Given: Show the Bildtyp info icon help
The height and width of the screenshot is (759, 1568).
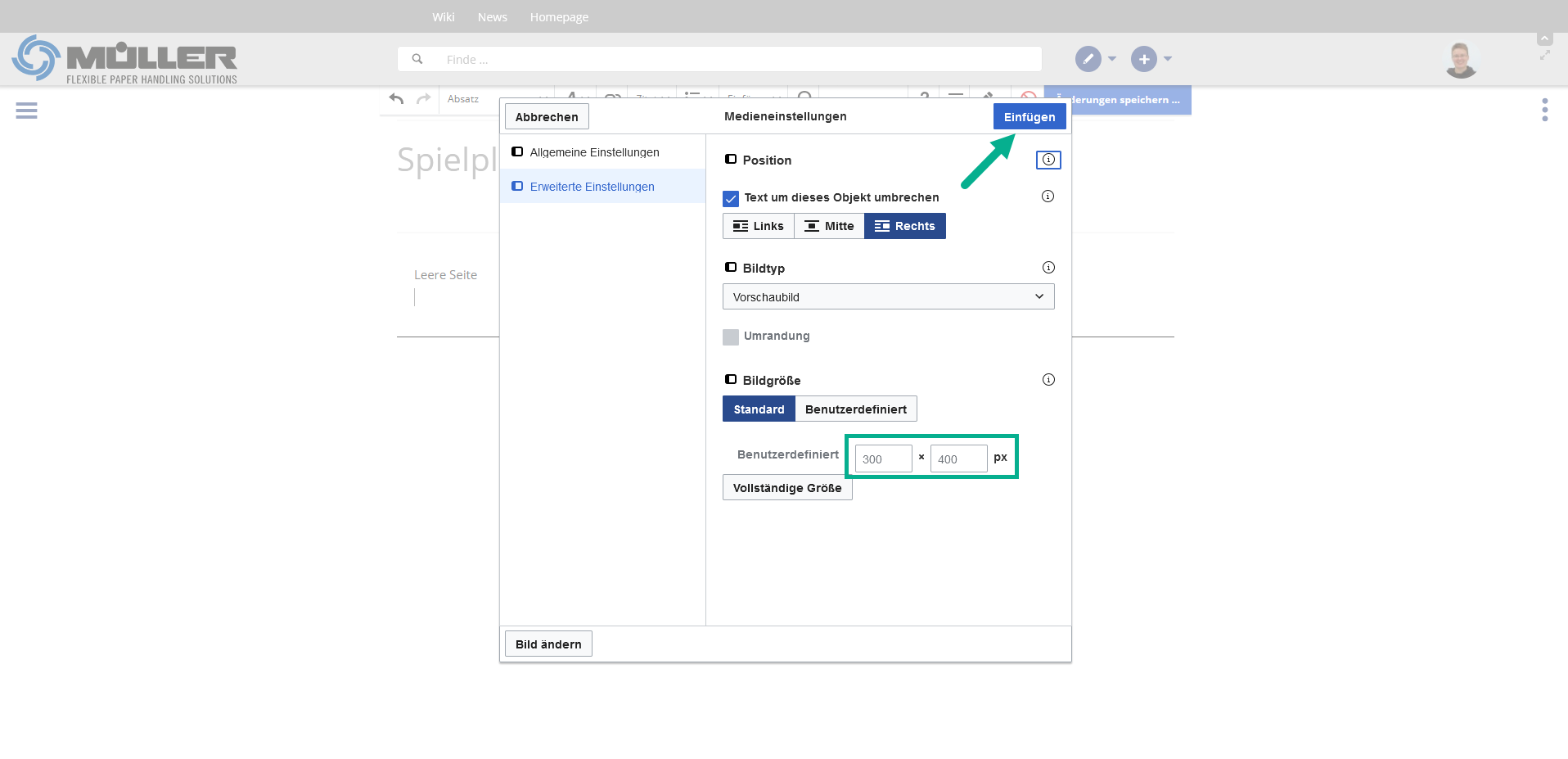Looking at the screenshot, I should click(x=1048, y=268).
